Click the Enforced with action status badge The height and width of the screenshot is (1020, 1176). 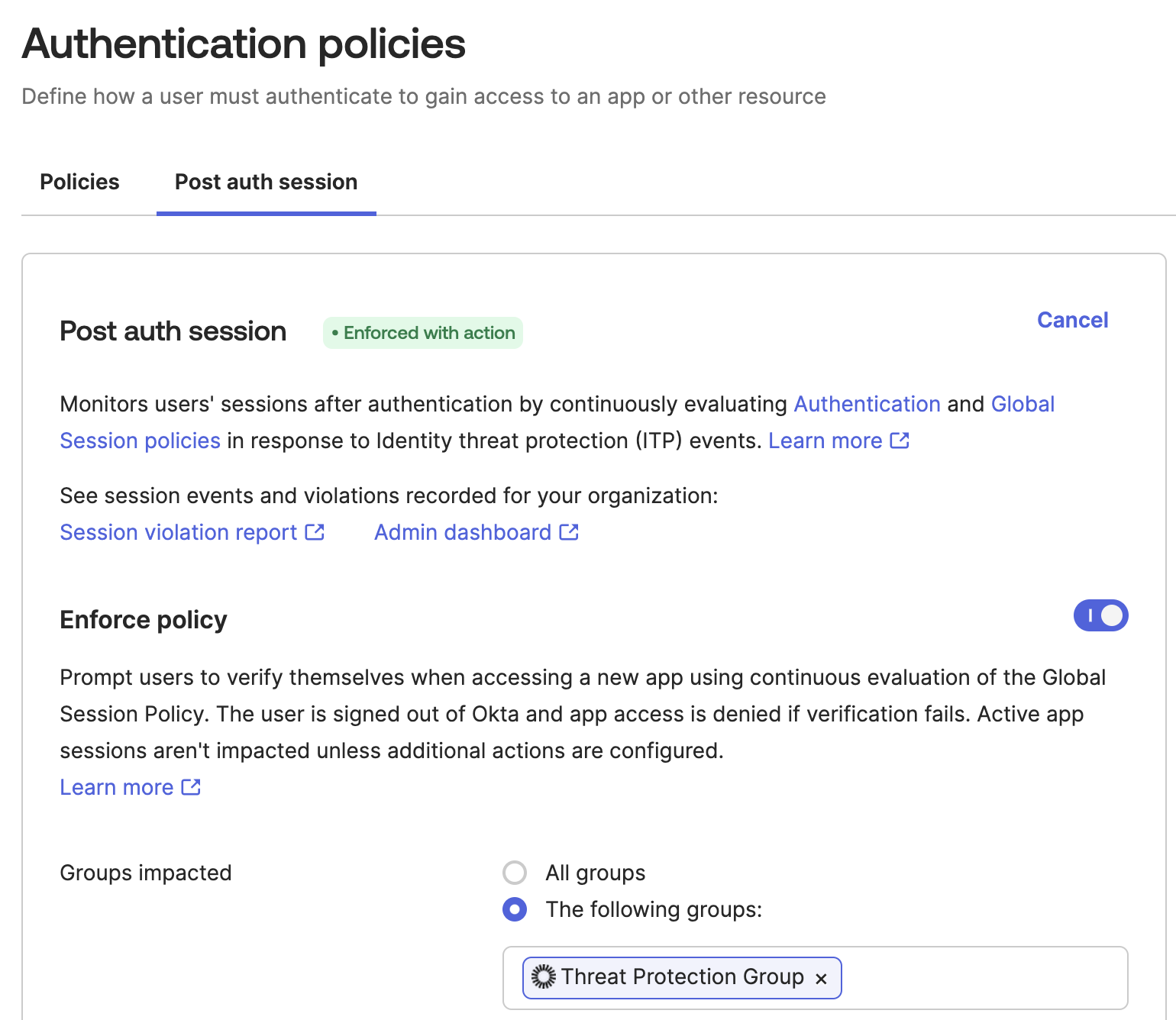422,333
